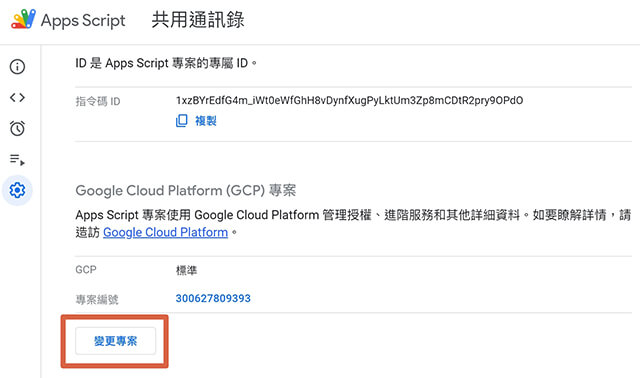Click the 複製 copy script ID link
640x378 pixels.
click(x=206, y=121)
